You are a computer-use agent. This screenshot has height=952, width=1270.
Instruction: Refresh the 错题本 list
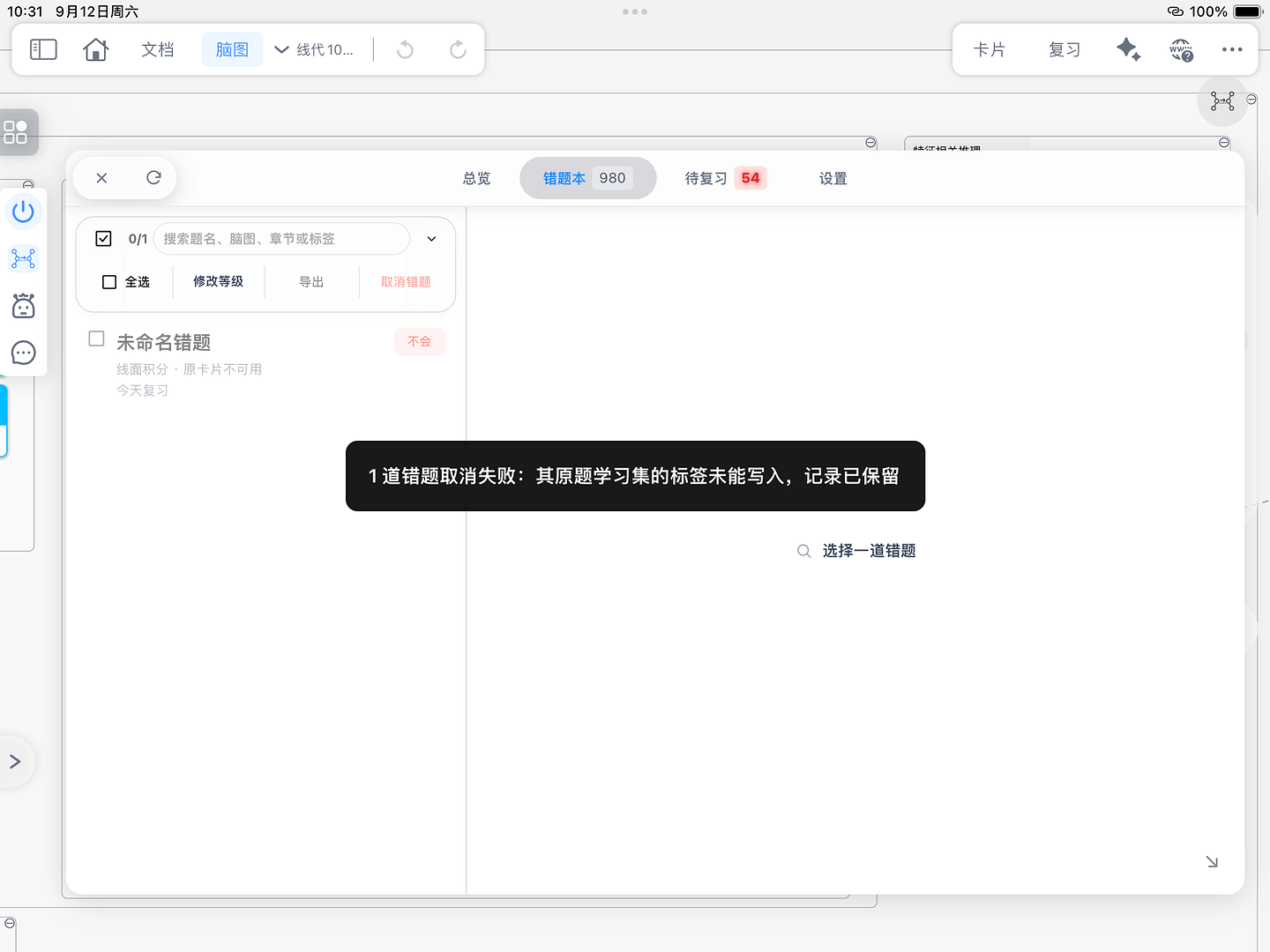[x=153, y=178]
